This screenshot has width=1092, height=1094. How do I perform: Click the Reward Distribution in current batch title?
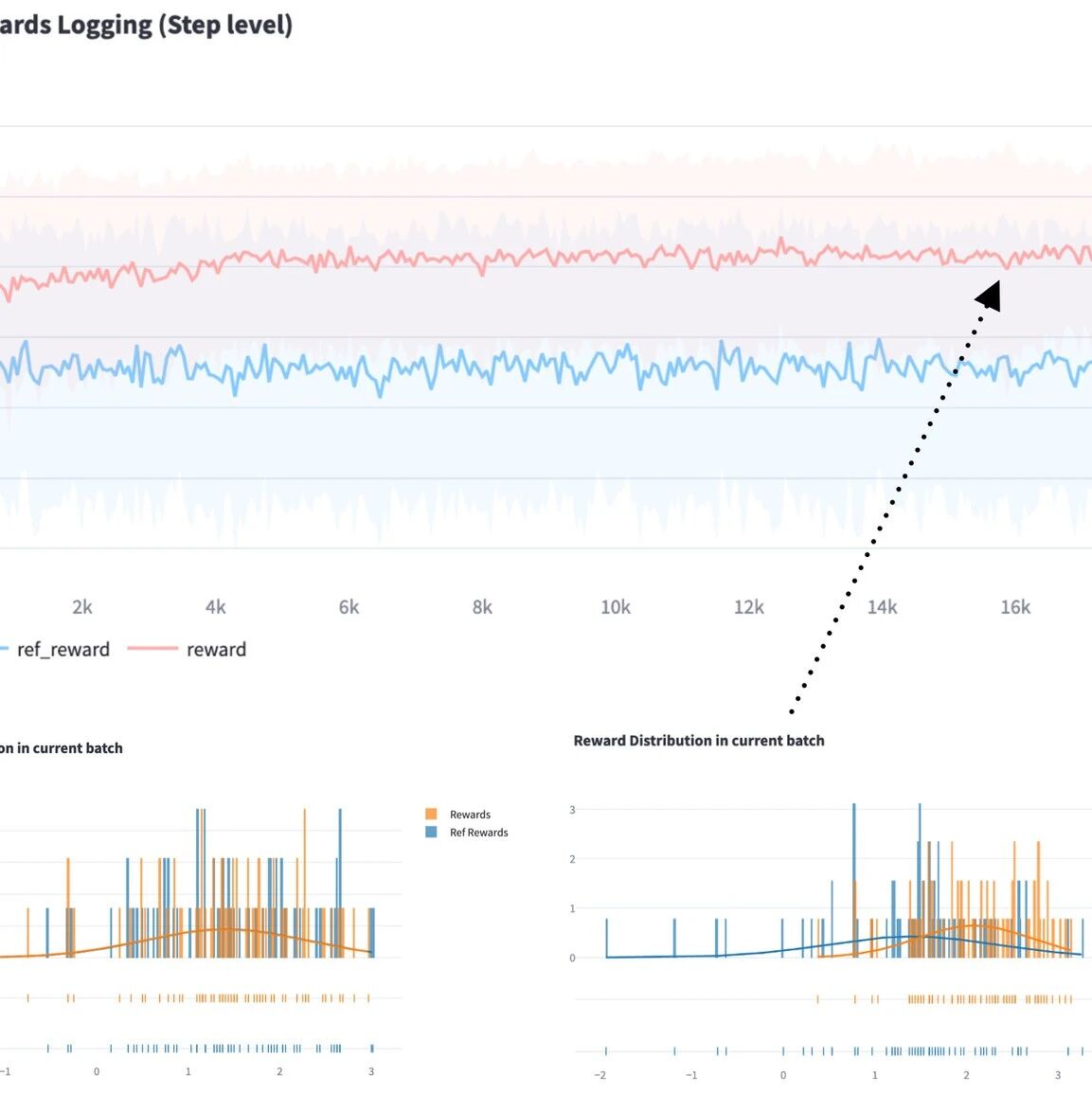698,741
